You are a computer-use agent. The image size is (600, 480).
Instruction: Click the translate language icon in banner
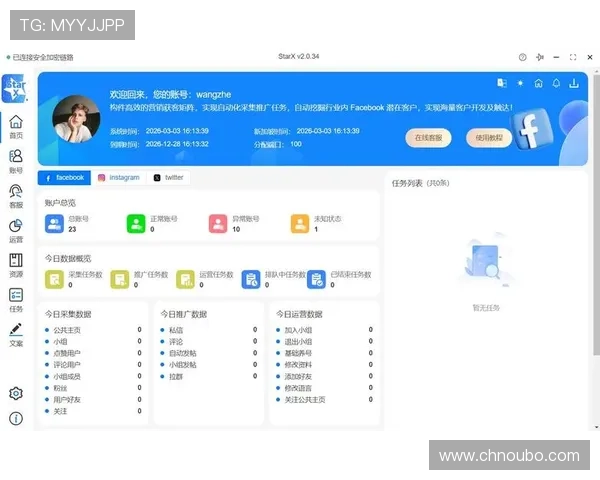502,83
